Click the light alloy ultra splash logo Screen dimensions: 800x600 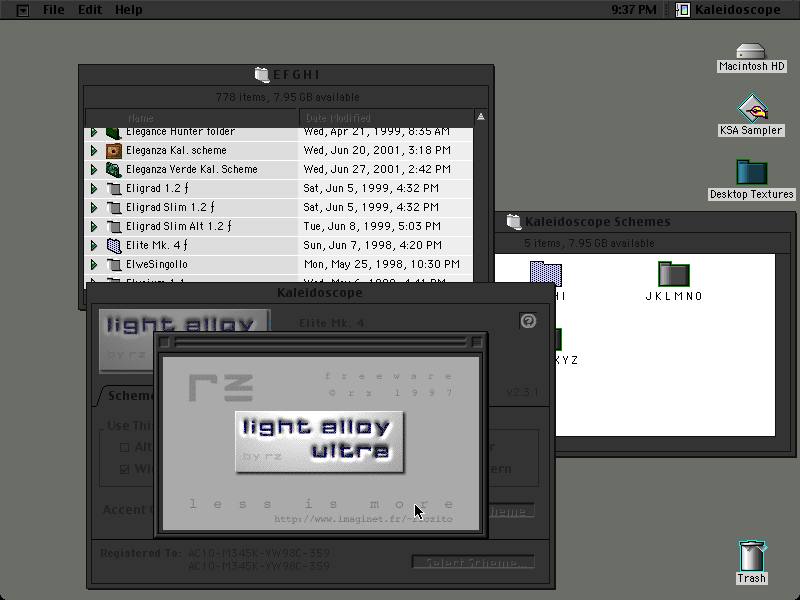click(320, 442)
